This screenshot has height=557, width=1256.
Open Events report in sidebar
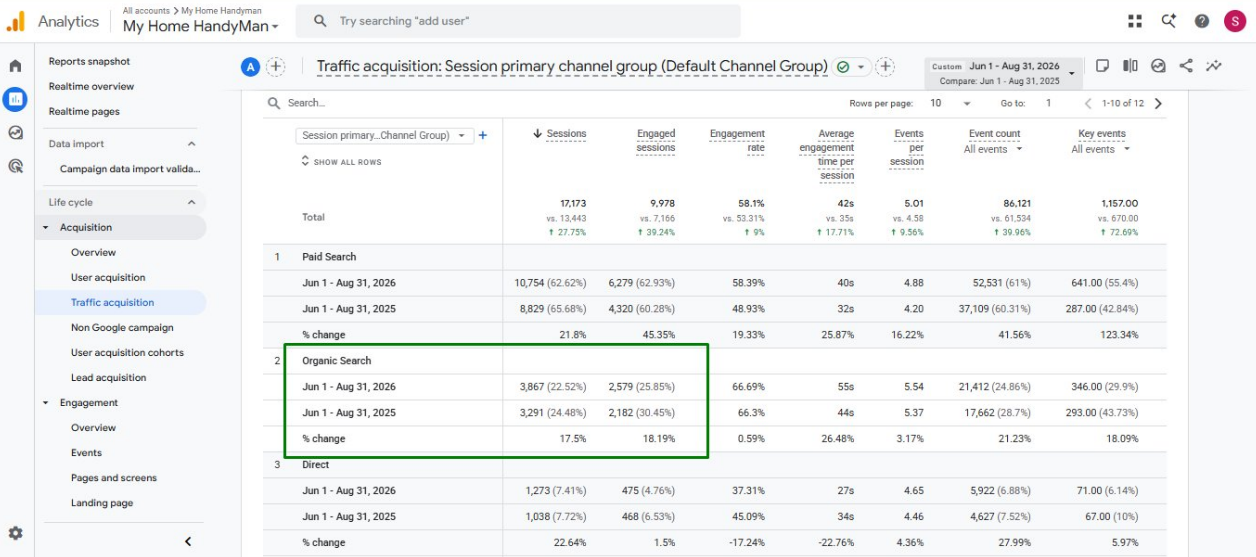(x=86, y=452)
